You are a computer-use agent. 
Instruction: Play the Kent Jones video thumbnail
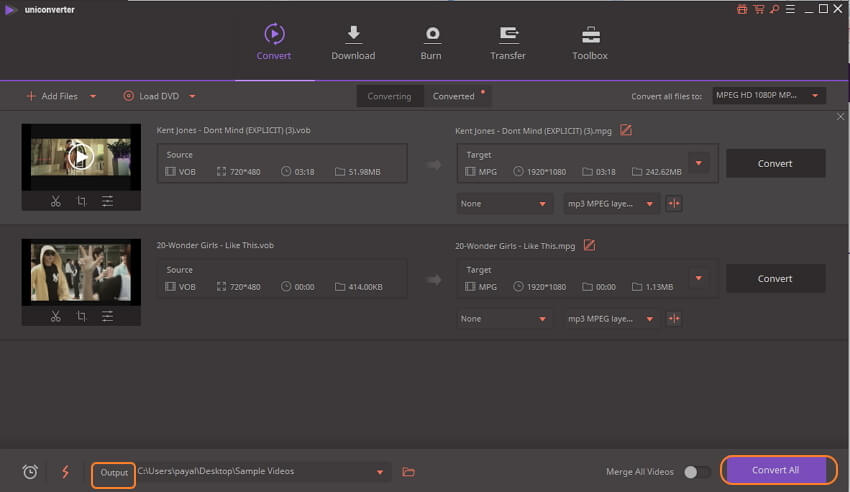tap(81, 157)
